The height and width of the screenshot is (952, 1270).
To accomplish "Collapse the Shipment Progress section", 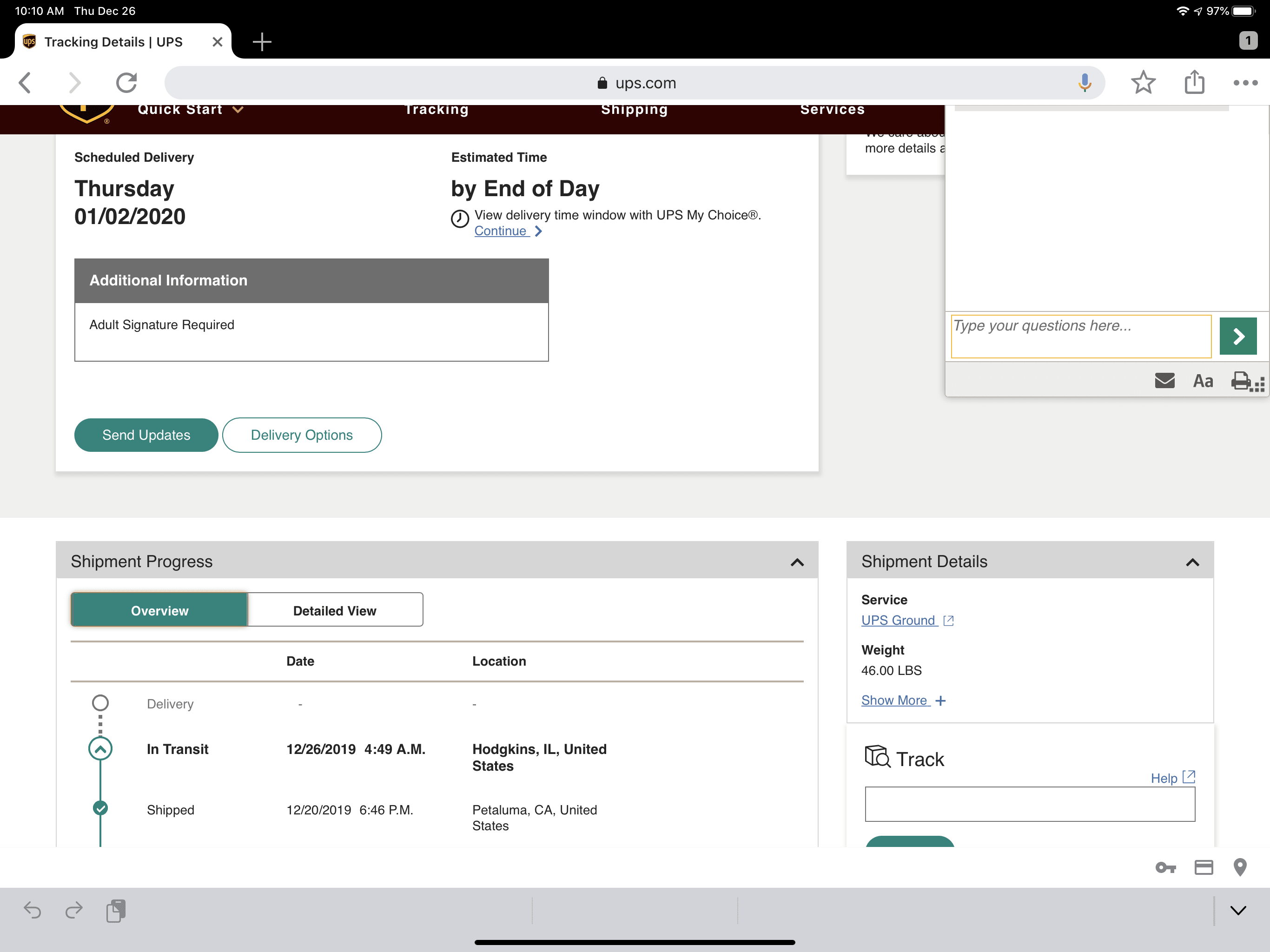I will click(797, 563).
